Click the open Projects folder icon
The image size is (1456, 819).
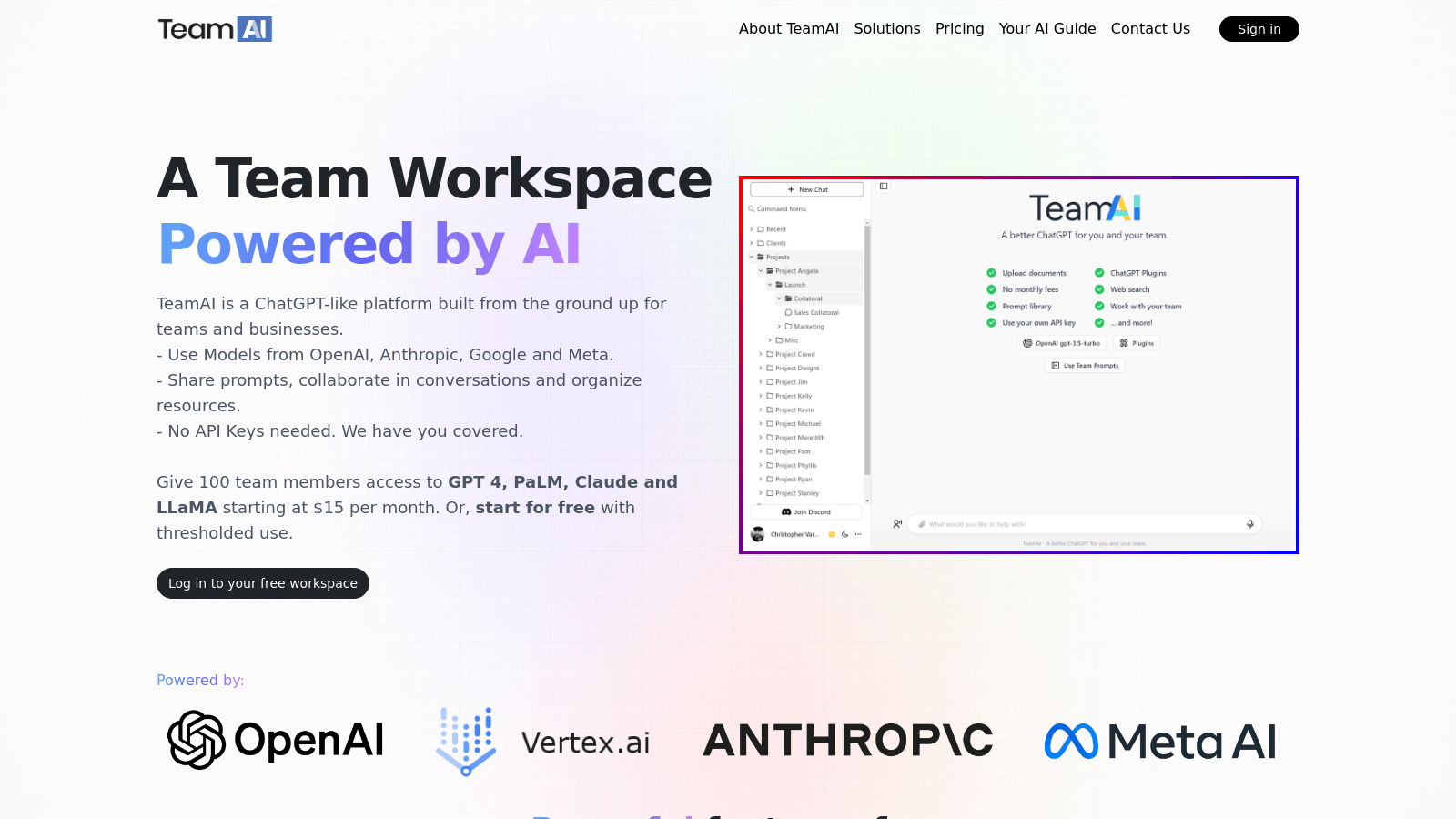coord(761,257)
